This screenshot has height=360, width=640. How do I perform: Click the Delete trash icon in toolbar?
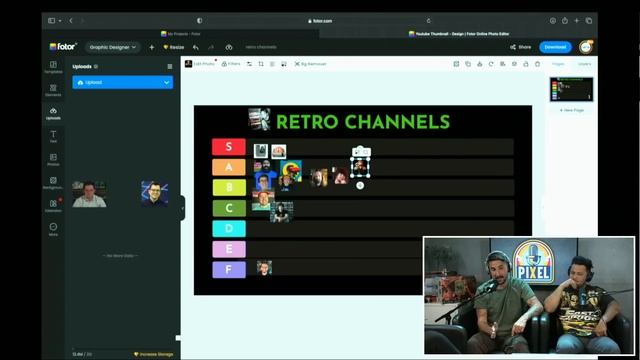(x=538, y=64)
